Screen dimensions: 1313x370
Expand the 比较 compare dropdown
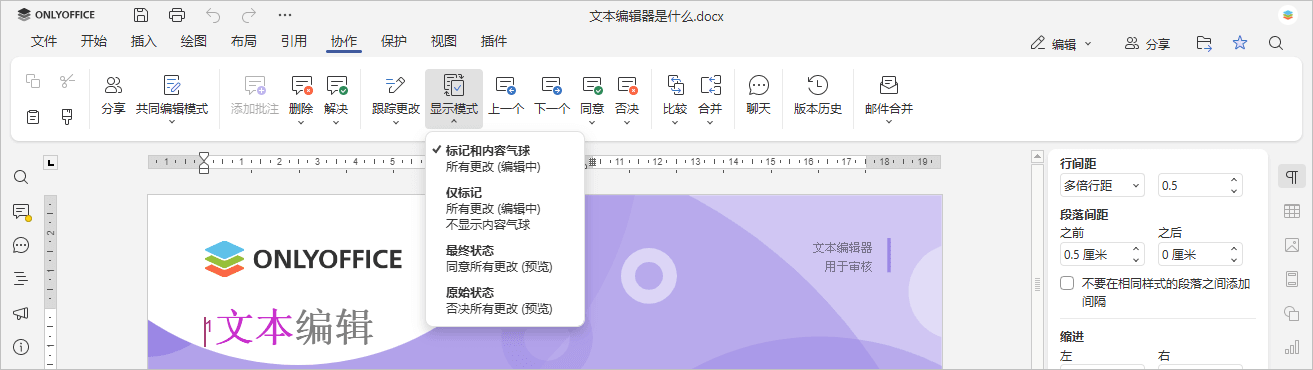pos(675,122)
